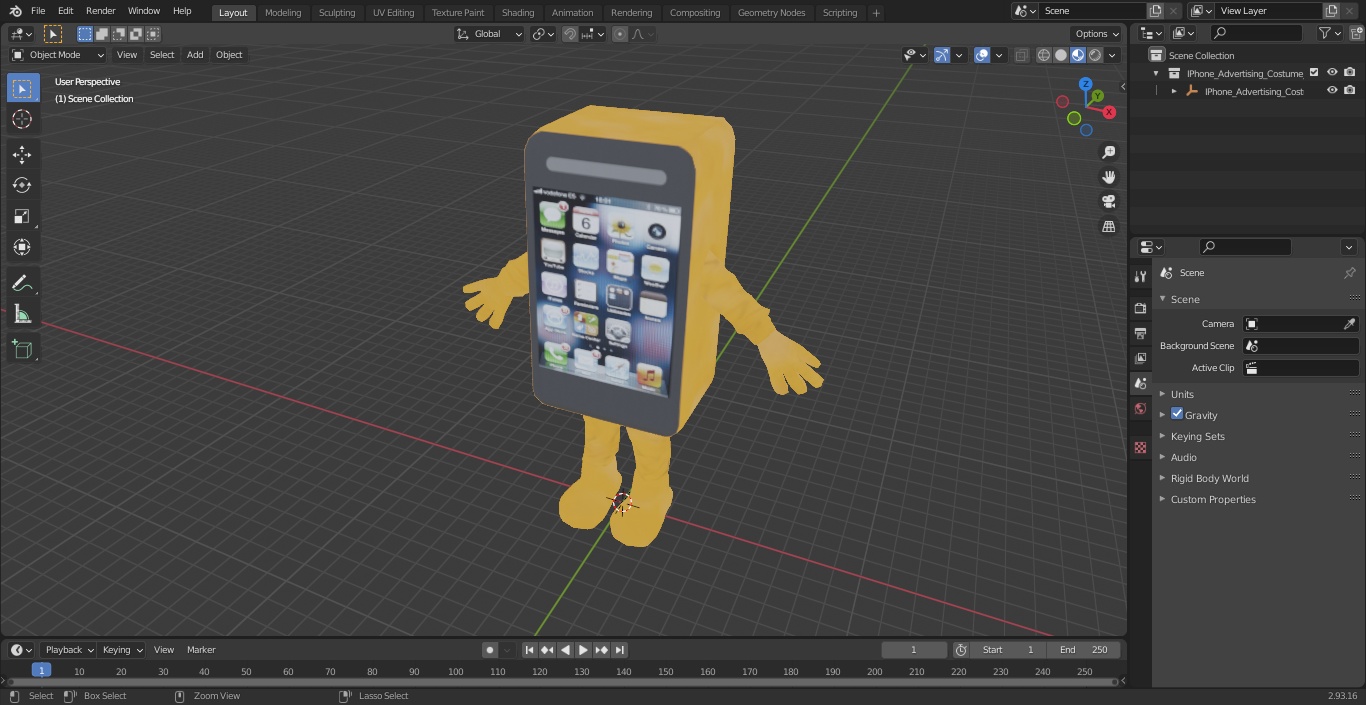Open the Global transform orientation dropdown
The height and width of the screenshot is (705, 1366).
point(489,34)
